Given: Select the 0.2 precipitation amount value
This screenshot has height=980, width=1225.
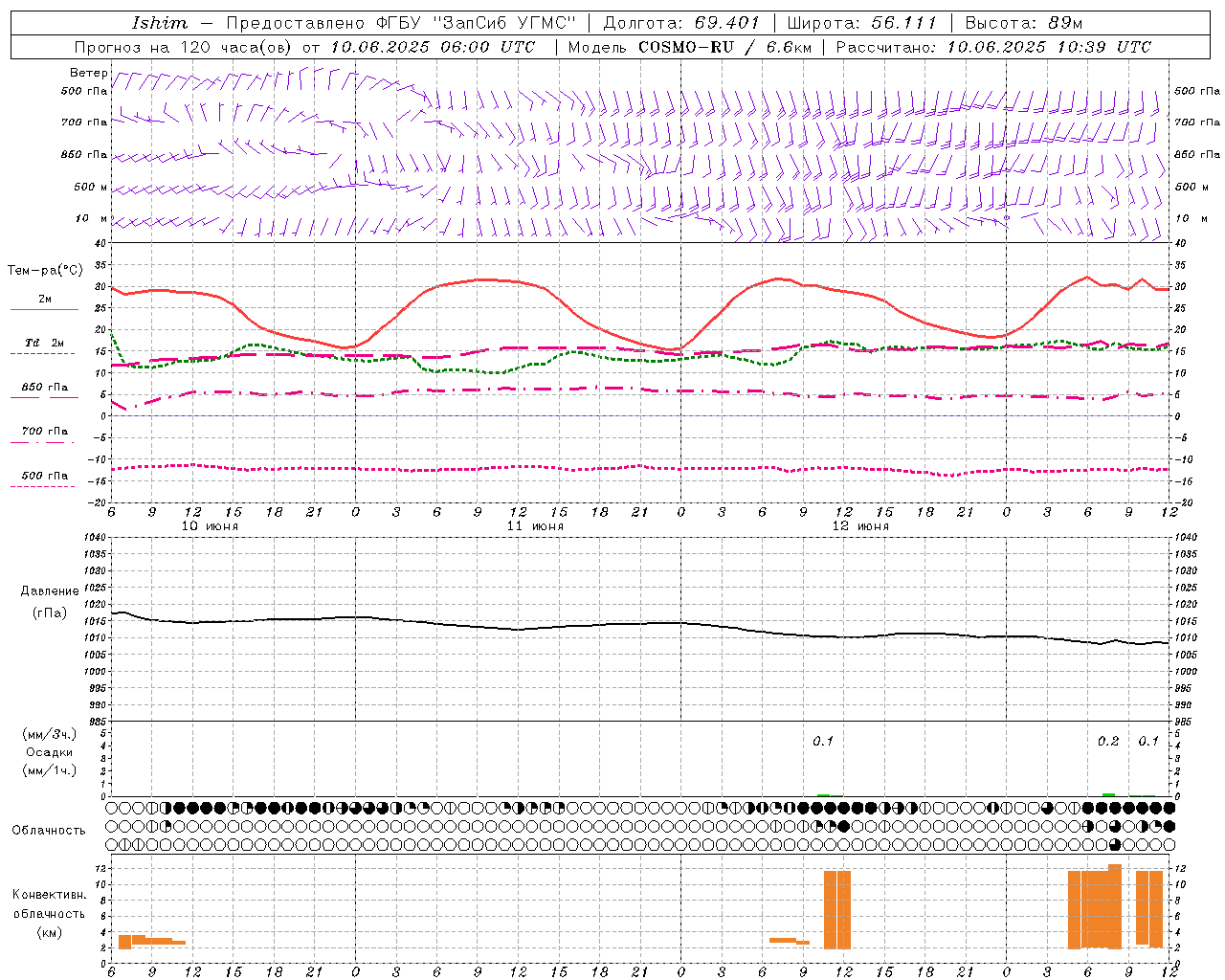Looking at the screenshot, I should coord(1108,742).
